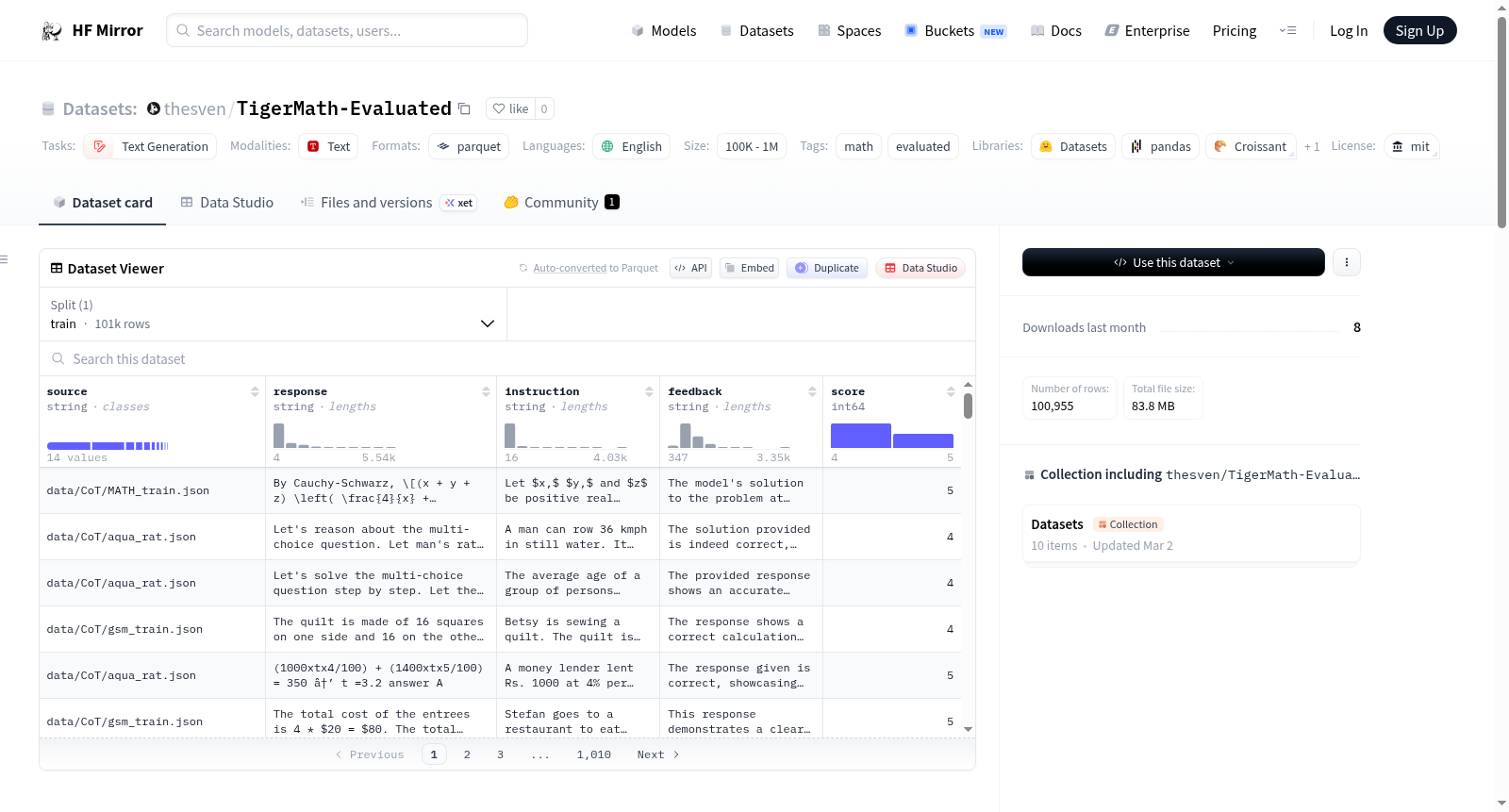The width and height of the screenshot is (1509, 812).
Task: Open the thesven author profile link
Action: pos(194,108)
